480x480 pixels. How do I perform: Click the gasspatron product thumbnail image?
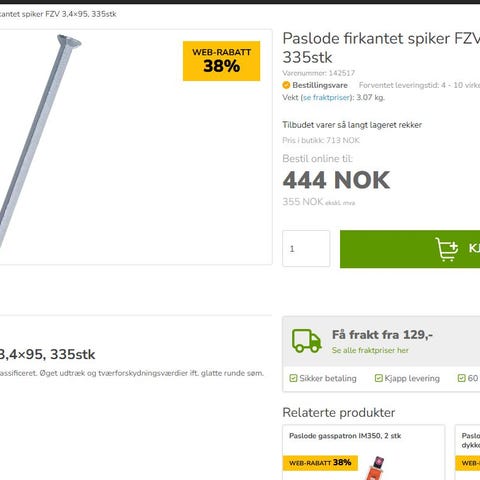click(378, 468)
